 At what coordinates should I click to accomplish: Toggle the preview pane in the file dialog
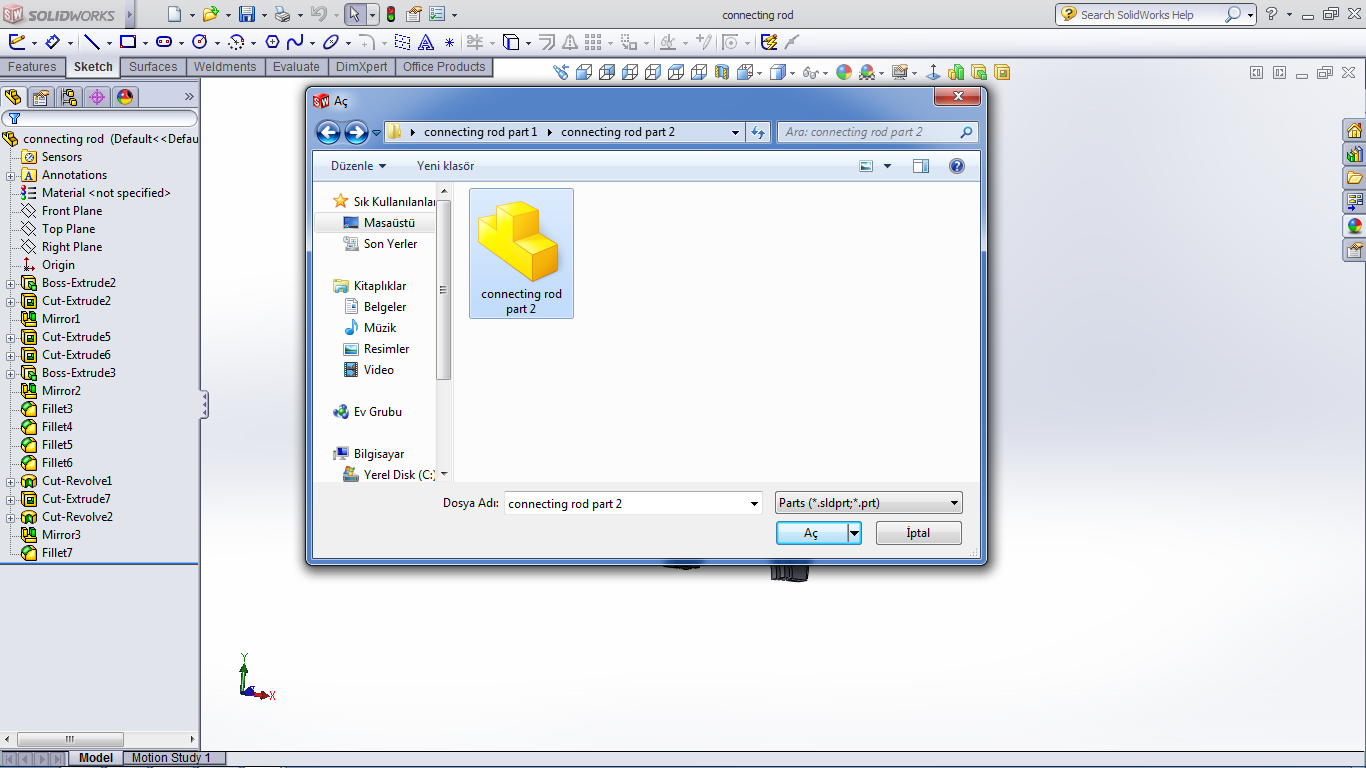pos(920,166)
